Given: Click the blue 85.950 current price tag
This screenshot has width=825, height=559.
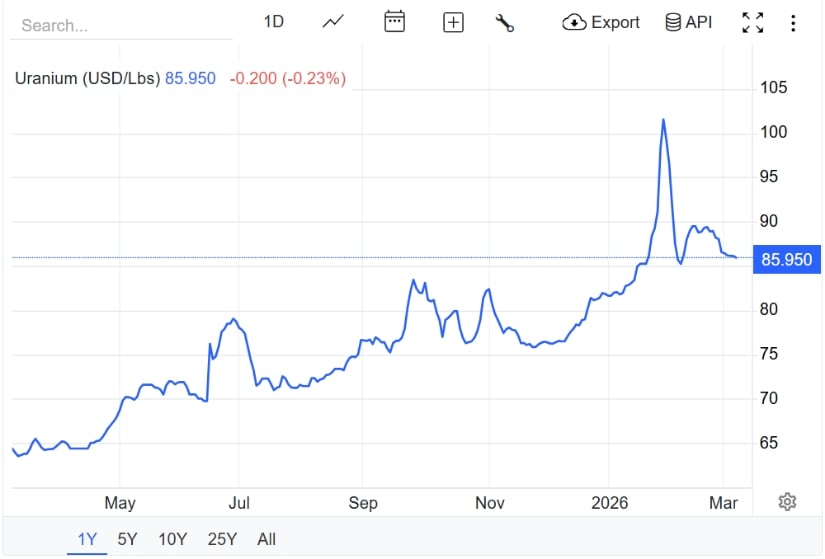Looking at the screenshot, I should [786, 259].
